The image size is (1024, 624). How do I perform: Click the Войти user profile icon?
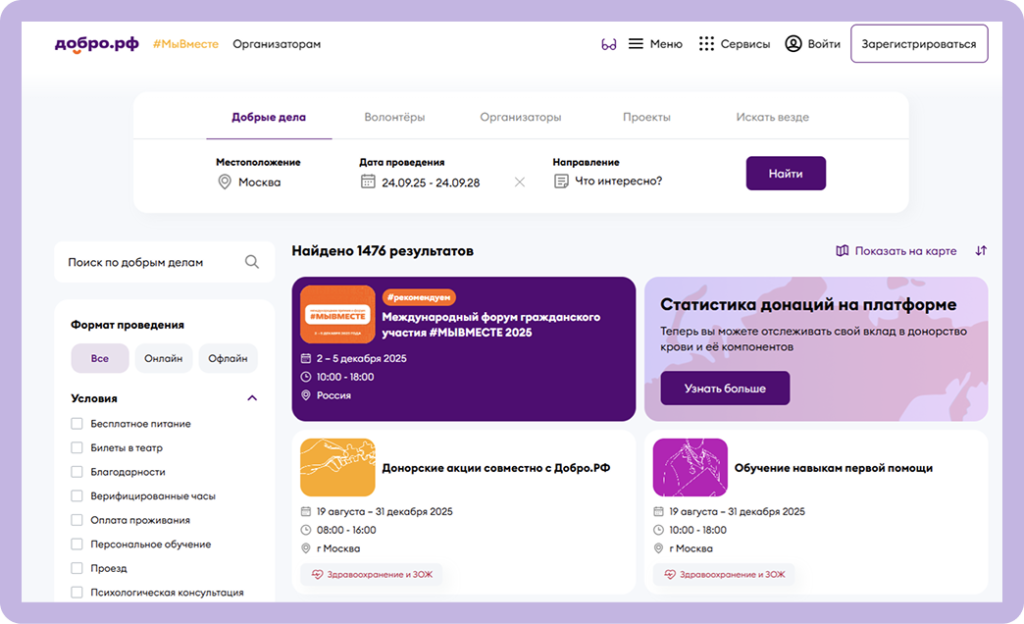point(793,44)
